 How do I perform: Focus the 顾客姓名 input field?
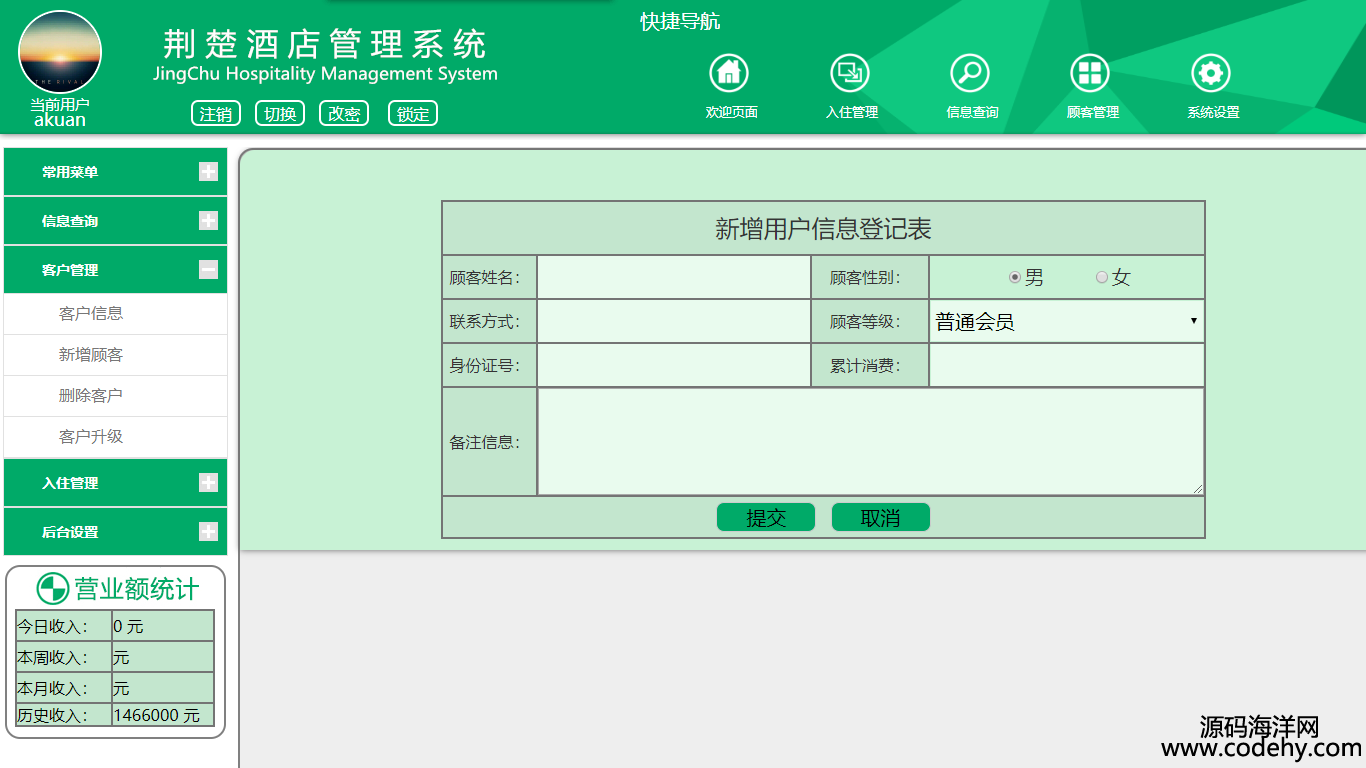coord(673,277)
